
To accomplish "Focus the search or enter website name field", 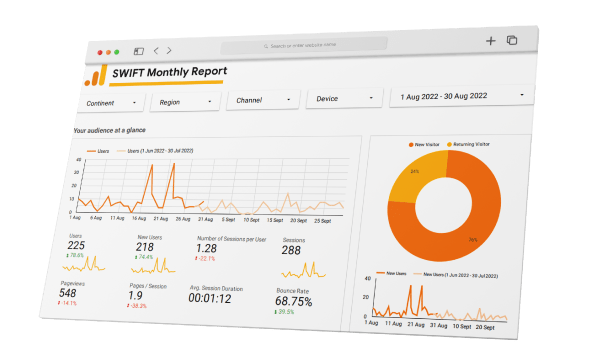I will click(304, 46).
